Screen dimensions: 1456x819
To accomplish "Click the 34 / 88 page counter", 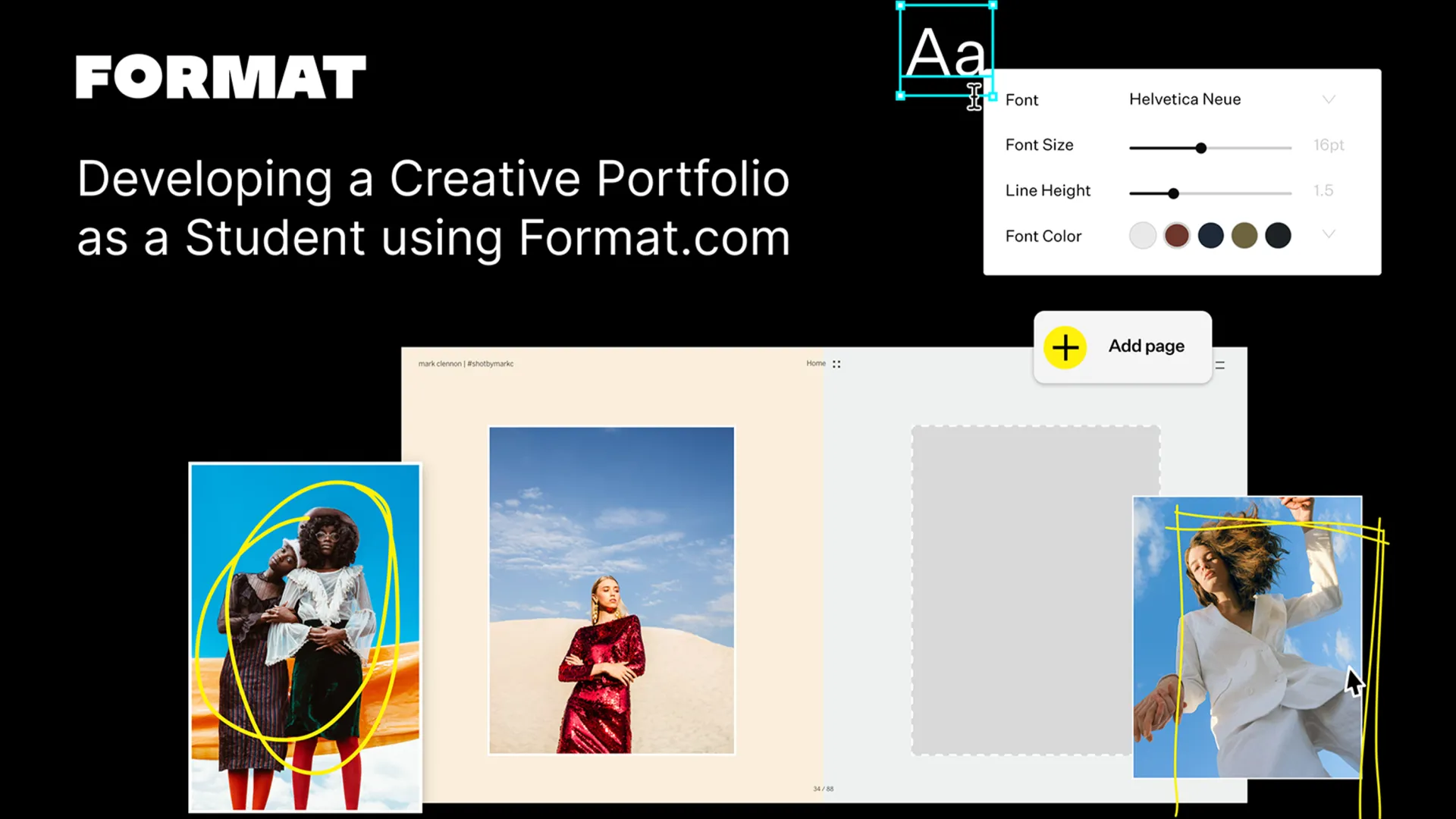I will tap(823, 789).
